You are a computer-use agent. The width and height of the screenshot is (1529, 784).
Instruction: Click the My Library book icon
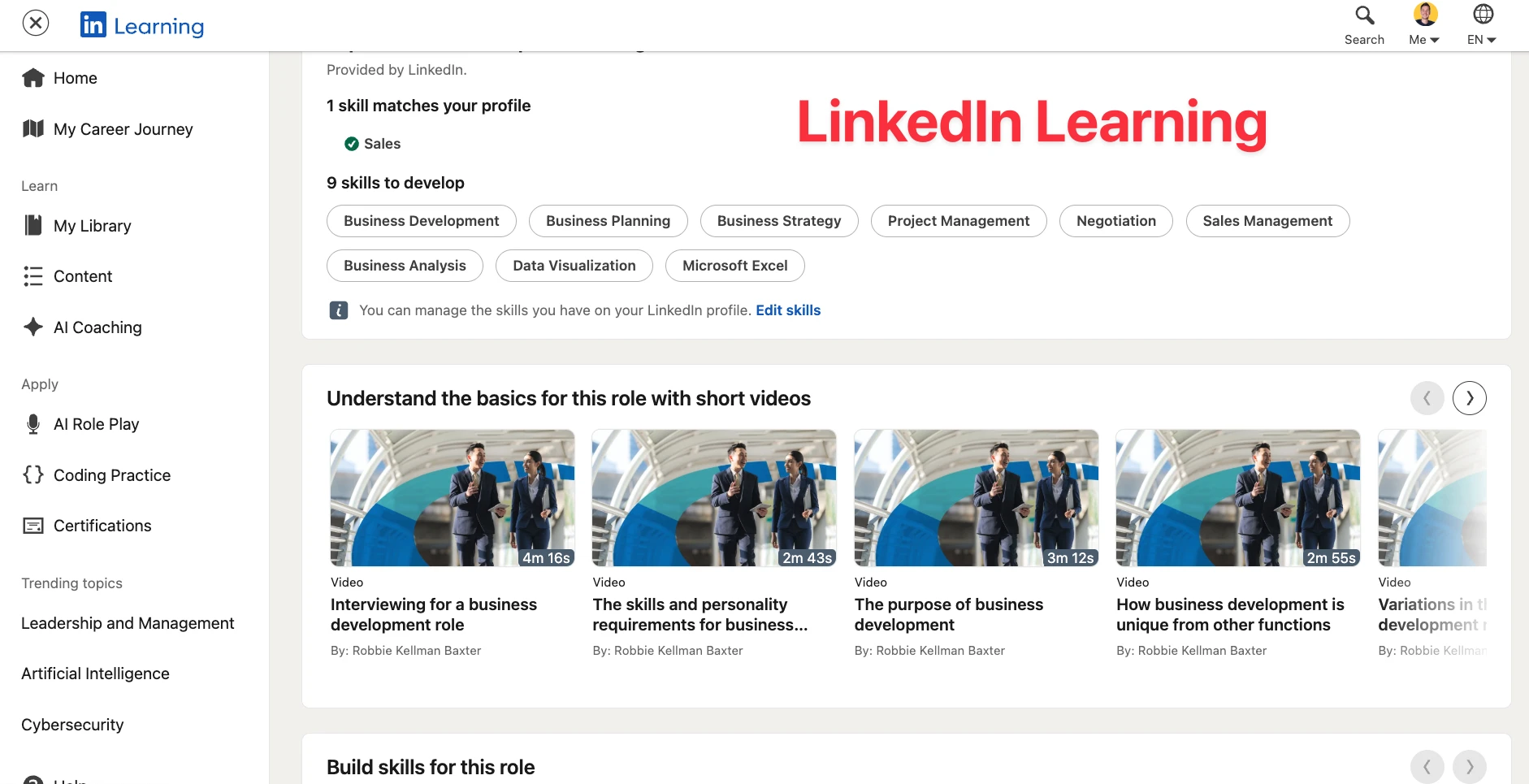[33, 226]
